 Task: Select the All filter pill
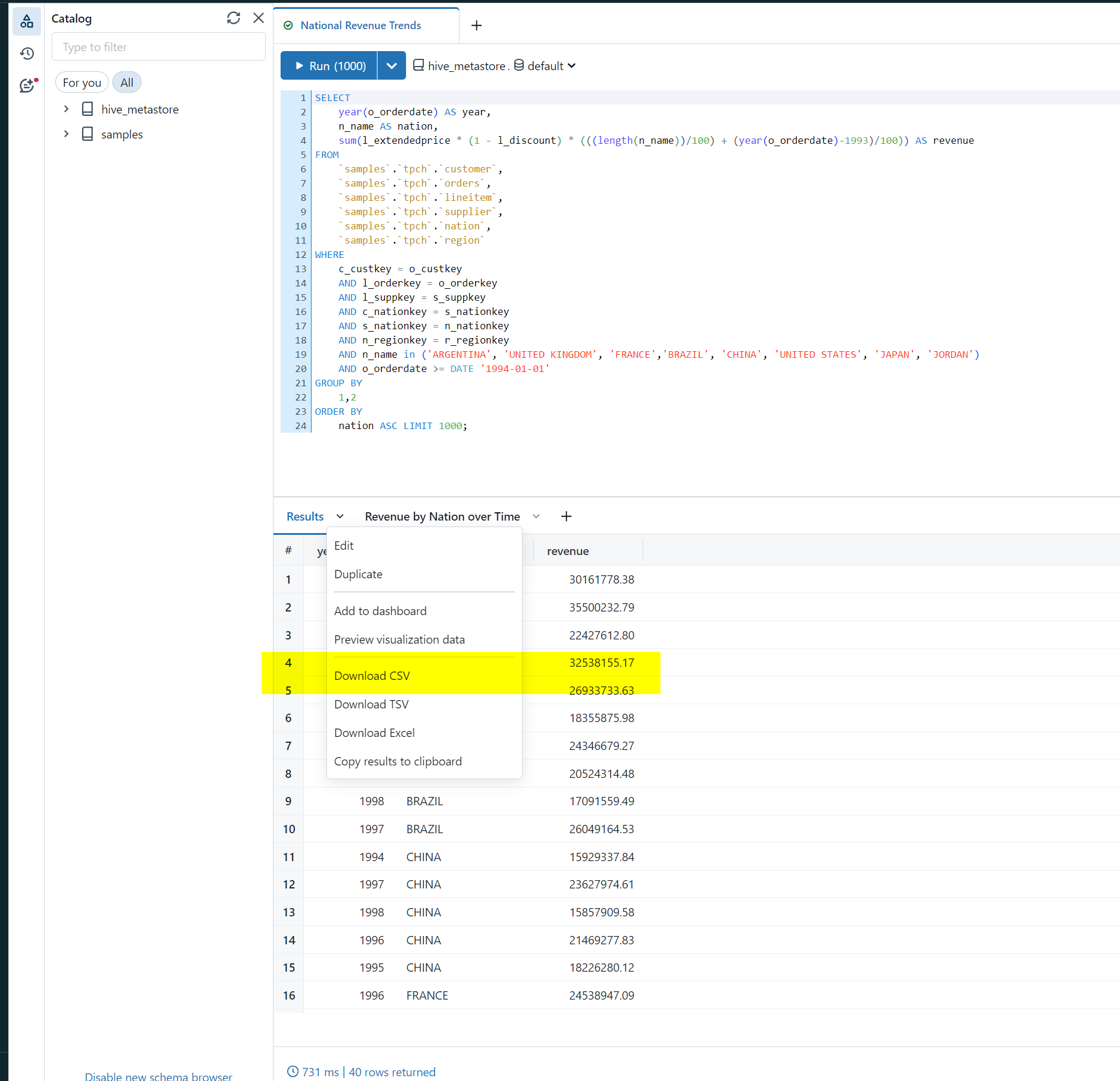coord(127,83)
